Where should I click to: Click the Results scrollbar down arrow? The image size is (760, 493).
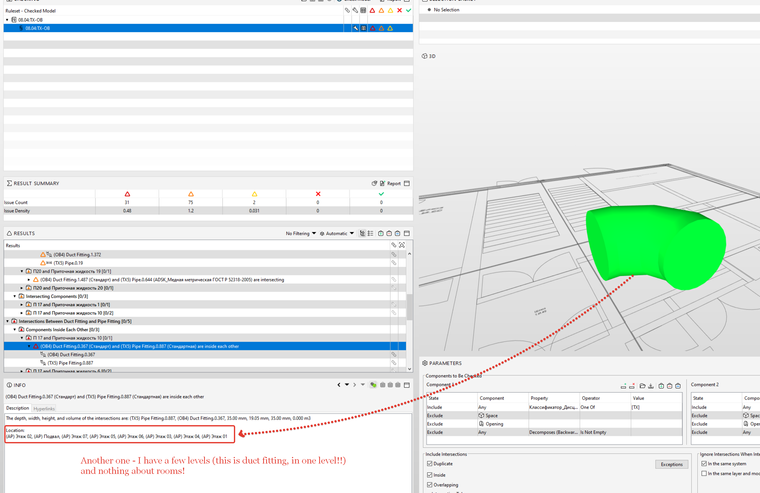coord(410,369)
